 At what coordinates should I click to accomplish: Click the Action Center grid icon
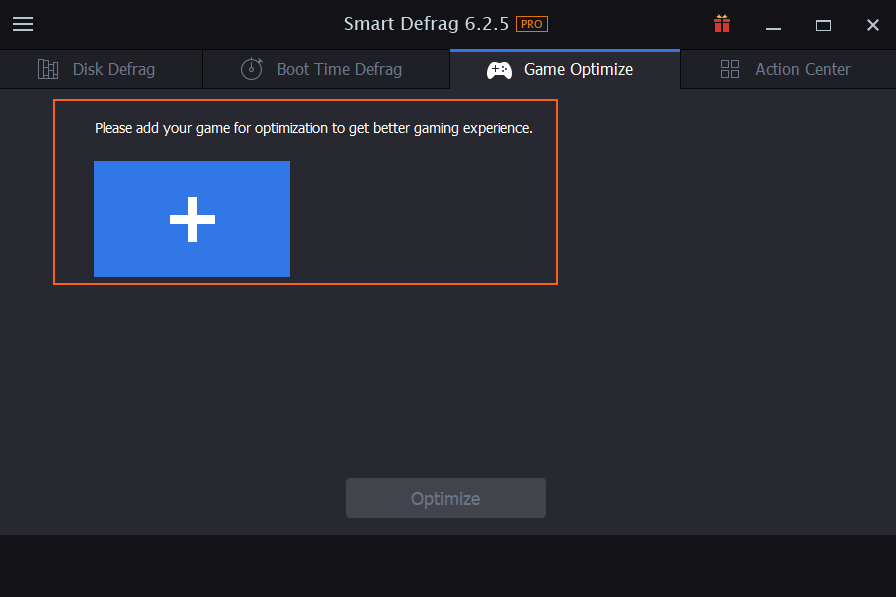pos(730,69)
